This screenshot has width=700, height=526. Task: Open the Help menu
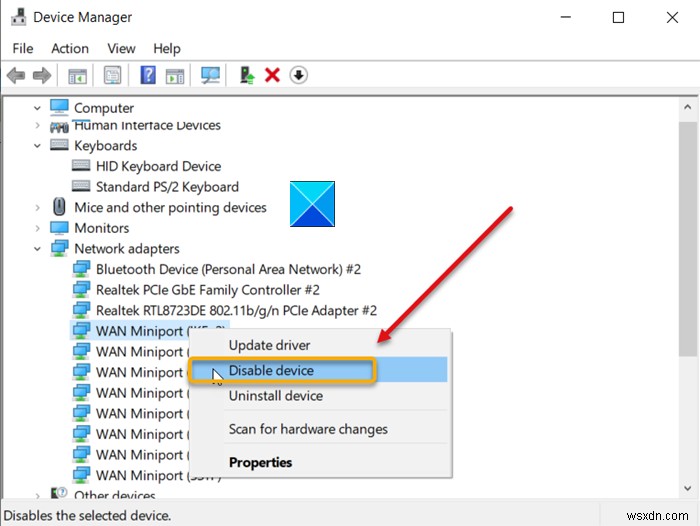[x=167, y=48]
